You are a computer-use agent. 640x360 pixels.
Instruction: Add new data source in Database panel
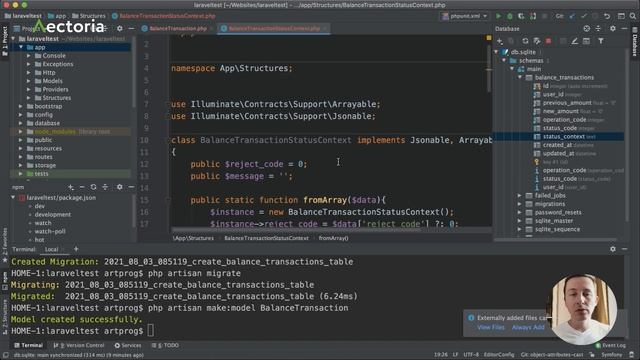500,41
